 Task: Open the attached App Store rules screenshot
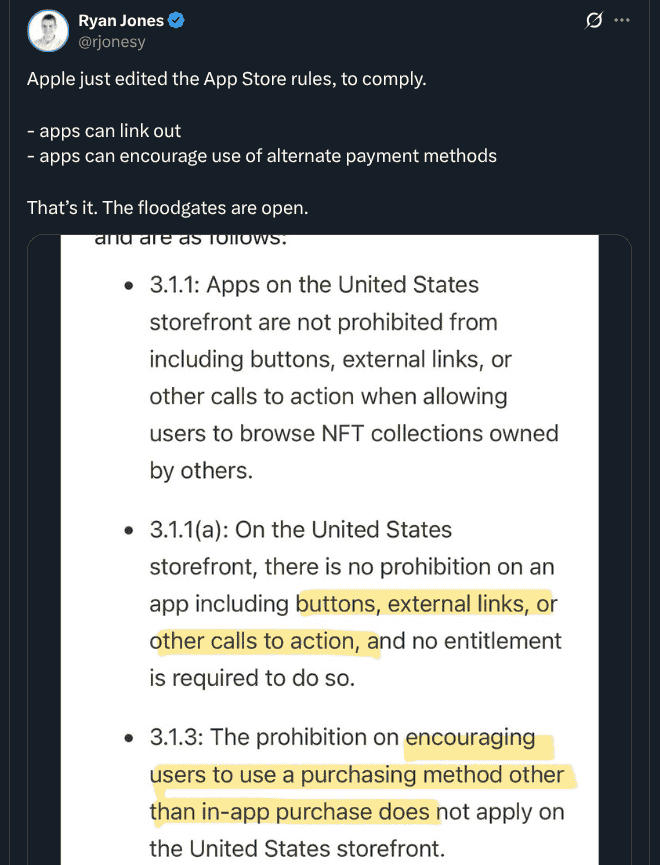tap(330, 550)
